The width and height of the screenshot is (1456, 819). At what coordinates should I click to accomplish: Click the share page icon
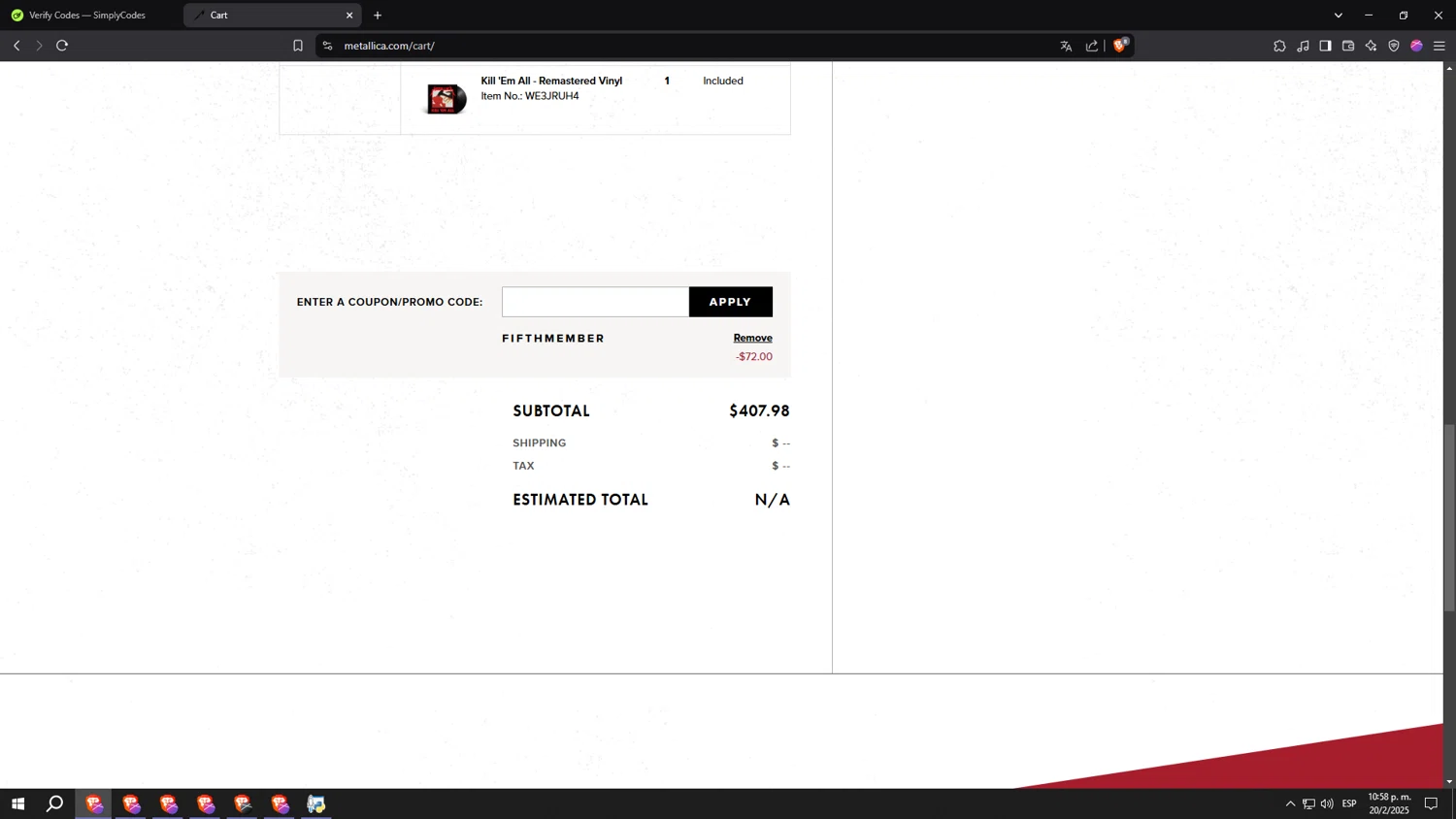tap(1092, 46)
